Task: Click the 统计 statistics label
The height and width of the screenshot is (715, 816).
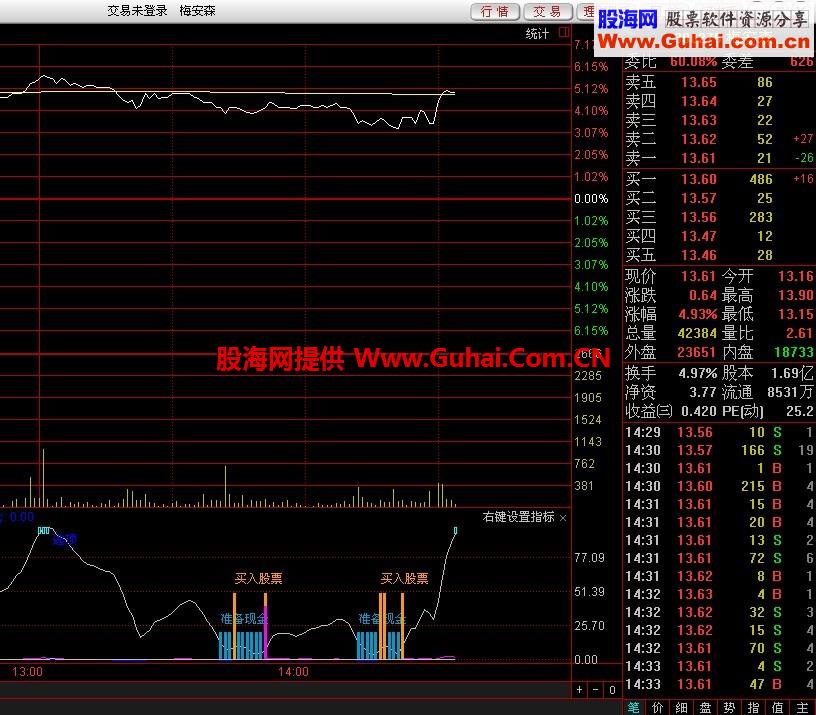Action: (537, 34)
